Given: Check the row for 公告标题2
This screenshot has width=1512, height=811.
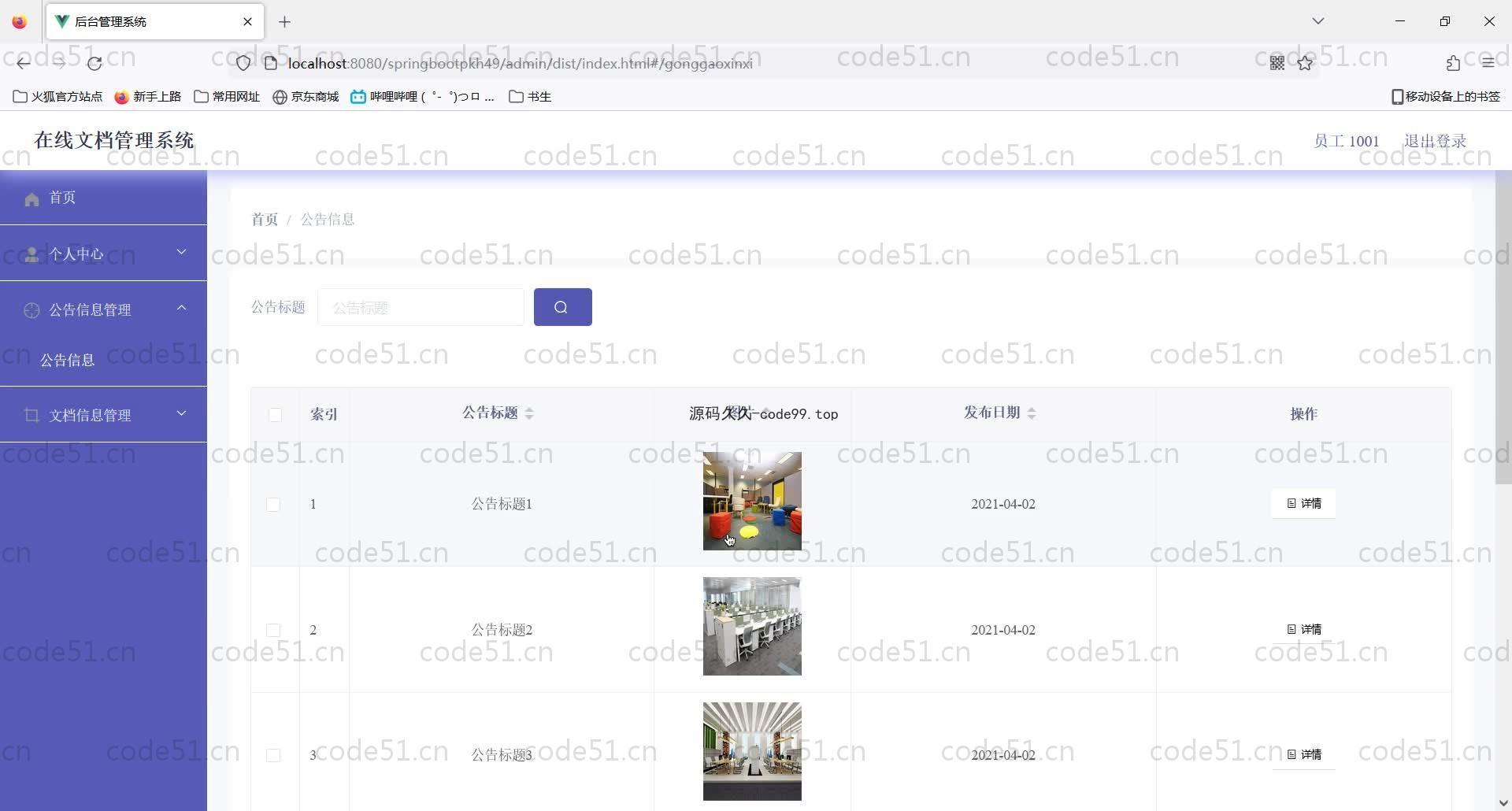Looking at the screenshot, I should pyautogui.click(x=273, y=630).
